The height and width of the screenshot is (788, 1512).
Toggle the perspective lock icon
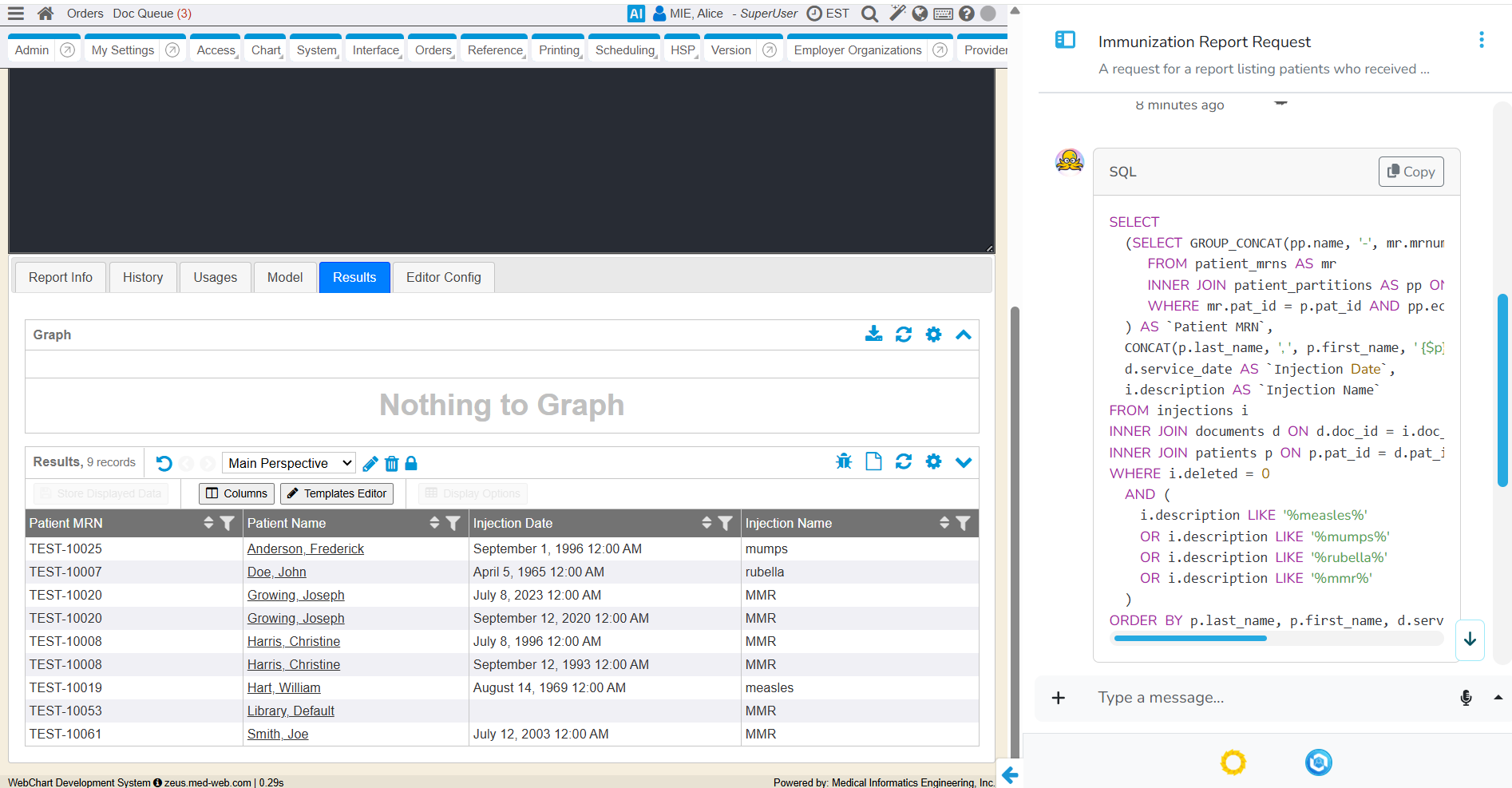[x=411, y=464]
